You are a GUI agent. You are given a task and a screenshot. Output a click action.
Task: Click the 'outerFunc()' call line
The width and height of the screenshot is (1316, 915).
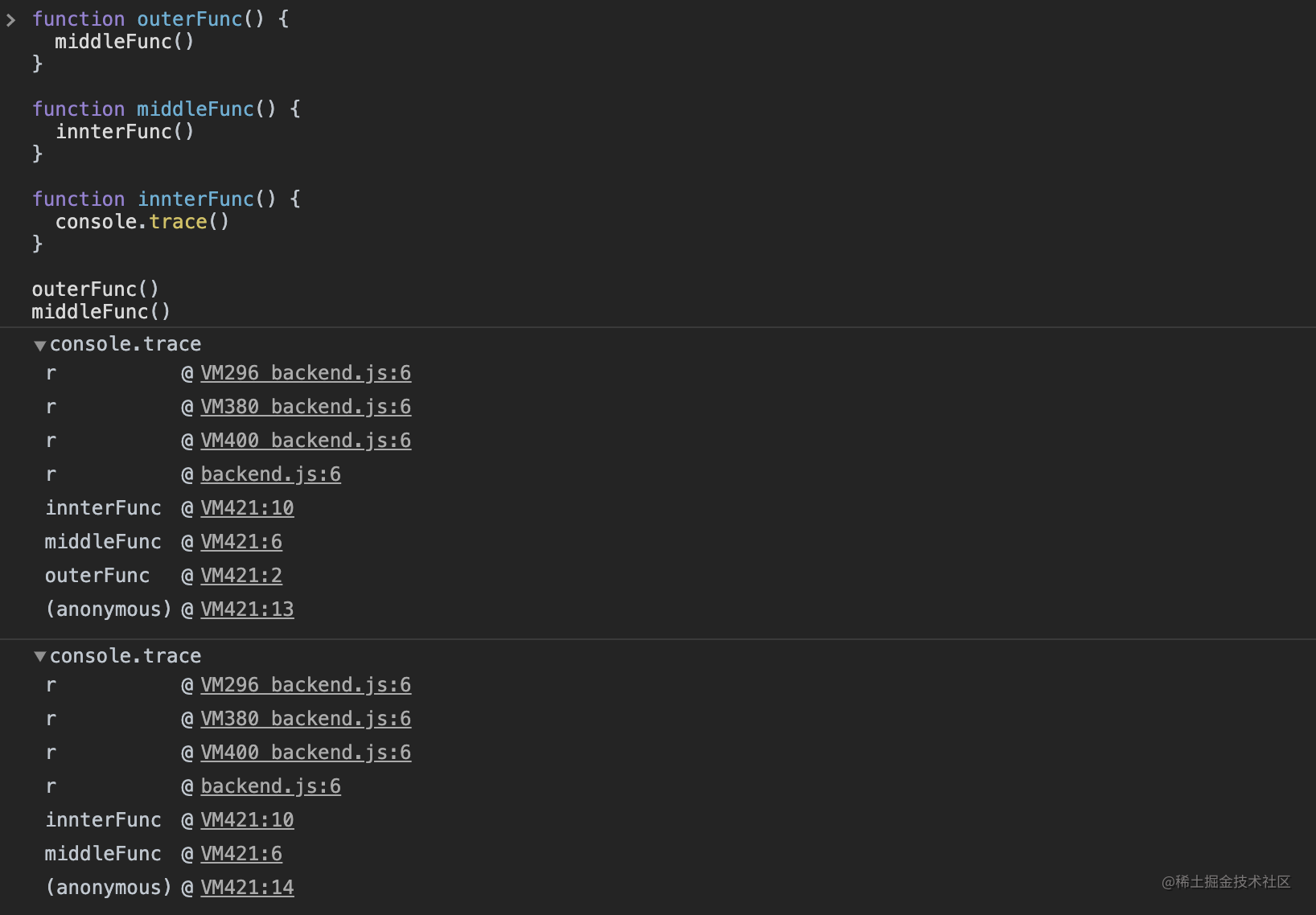coord(96,289)
